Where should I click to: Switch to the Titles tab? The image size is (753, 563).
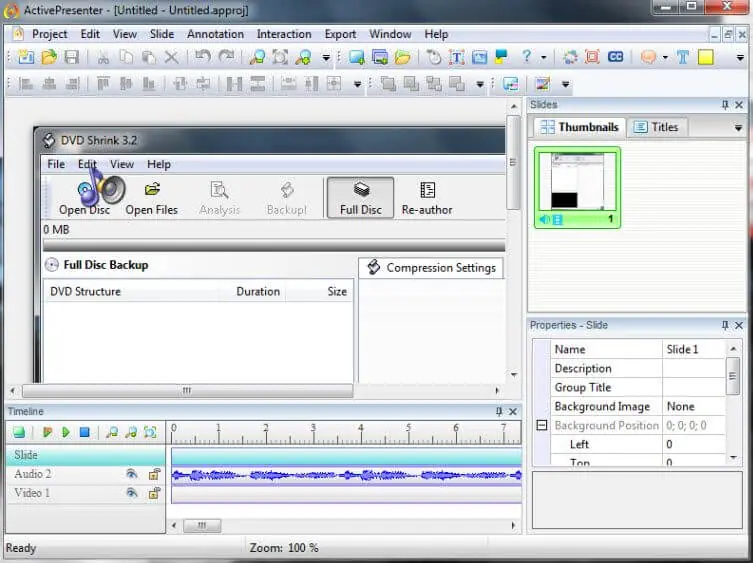click(656, 127)
